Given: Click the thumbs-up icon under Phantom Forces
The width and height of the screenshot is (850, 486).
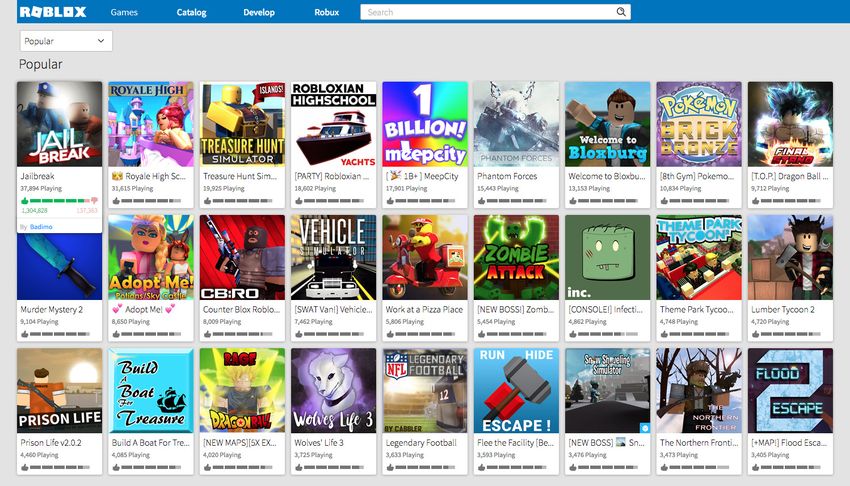Looking at the screenshot, I should pos(481,201).
